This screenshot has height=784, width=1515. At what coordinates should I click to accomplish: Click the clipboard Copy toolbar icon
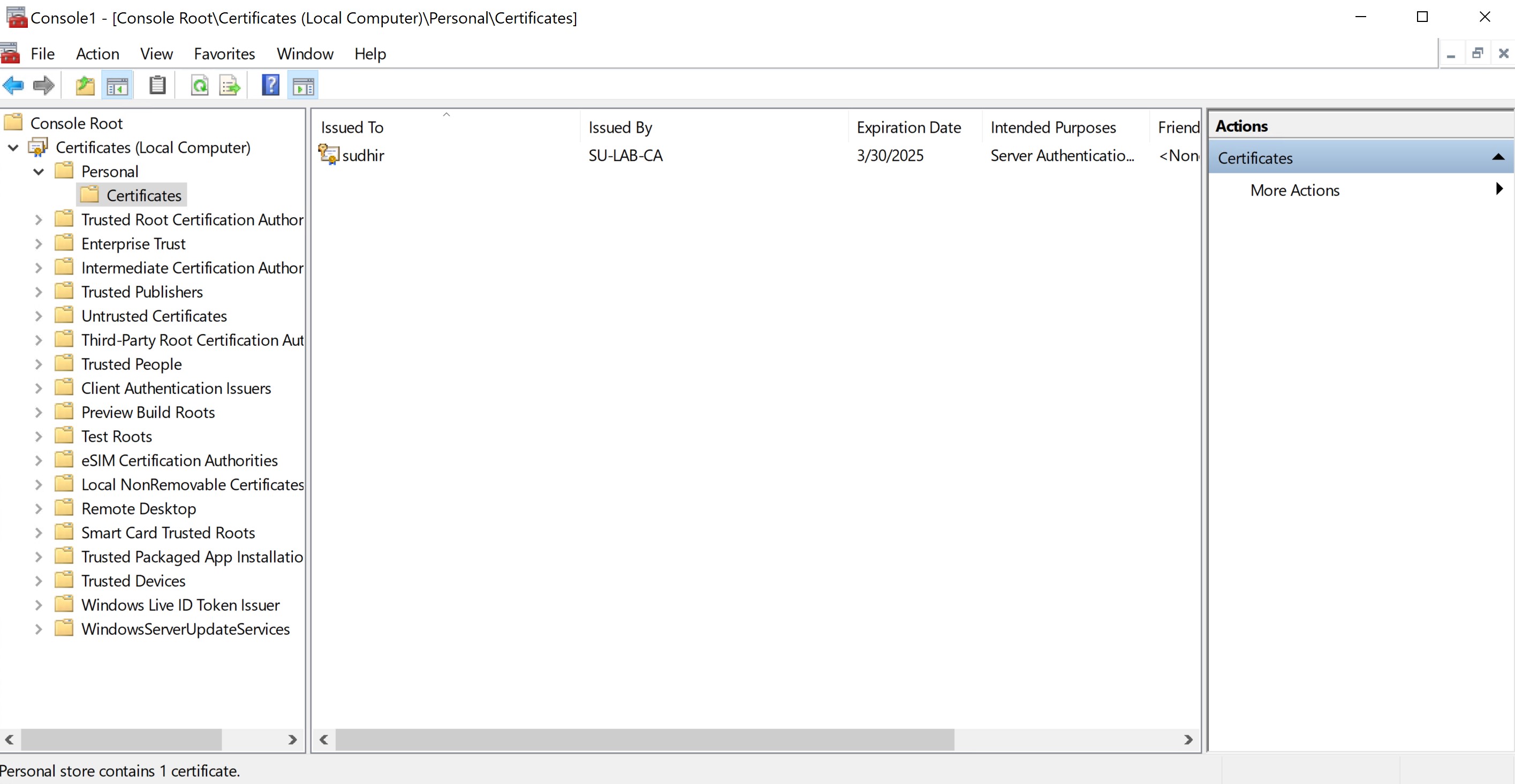click(157, 86)
